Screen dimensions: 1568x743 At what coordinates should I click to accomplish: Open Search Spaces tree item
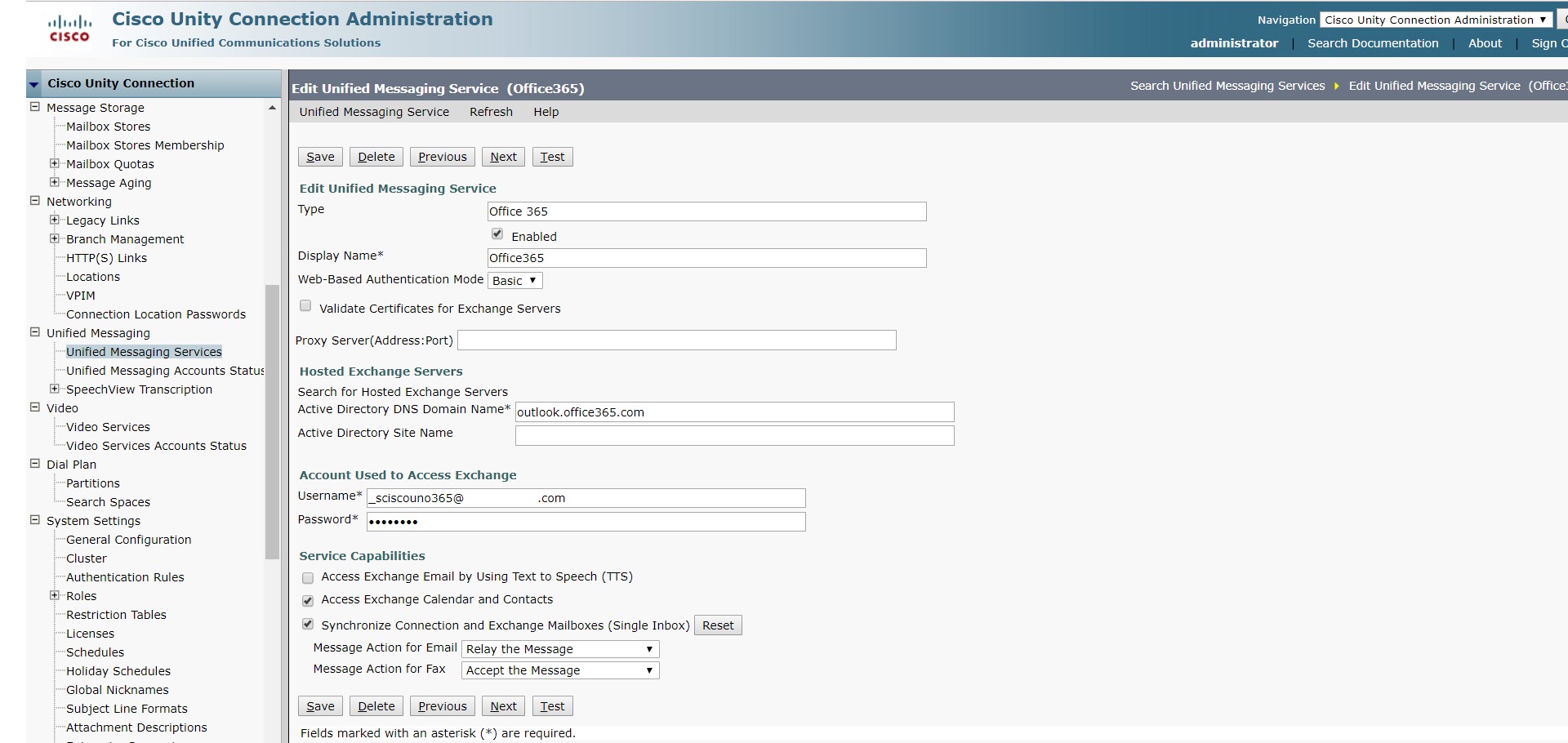pos(109,502)
